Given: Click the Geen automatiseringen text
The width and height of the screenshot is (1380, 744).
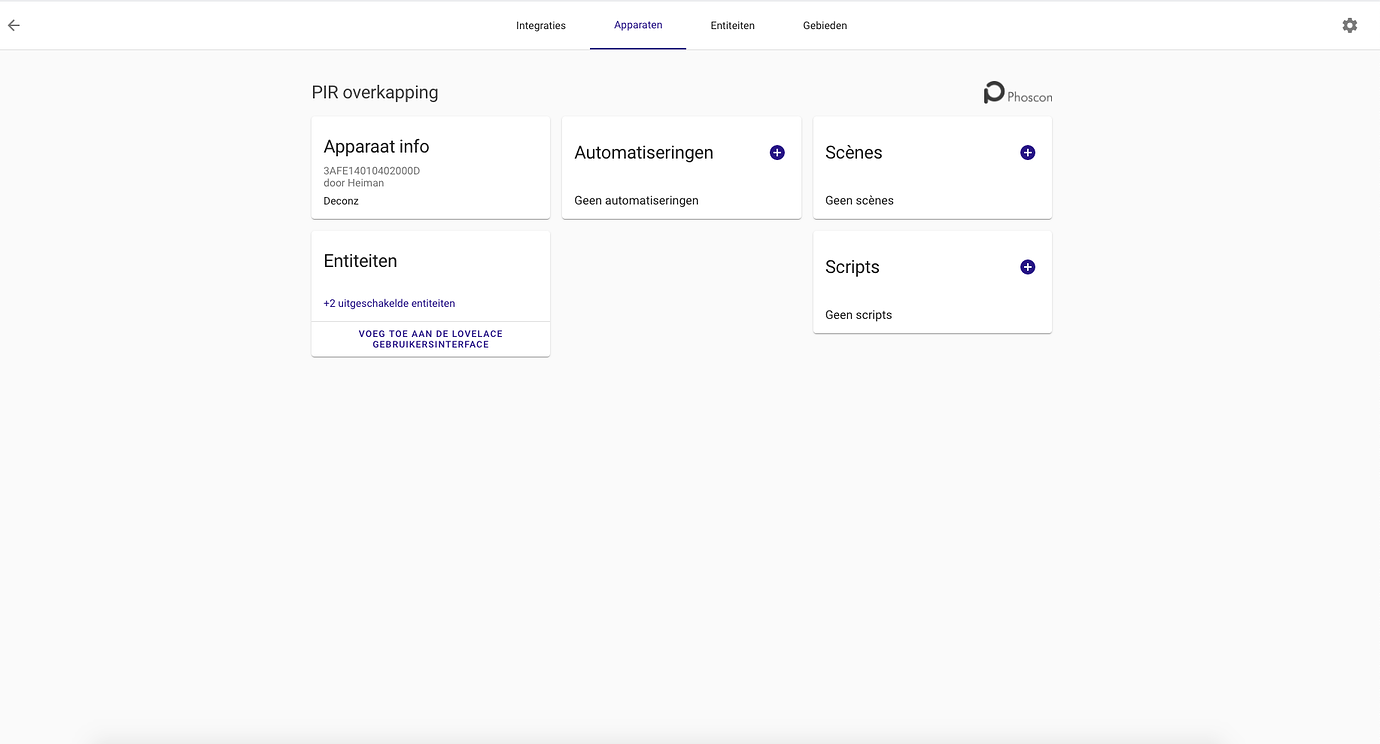Looking at the screenshot, I should coord(635,200).
